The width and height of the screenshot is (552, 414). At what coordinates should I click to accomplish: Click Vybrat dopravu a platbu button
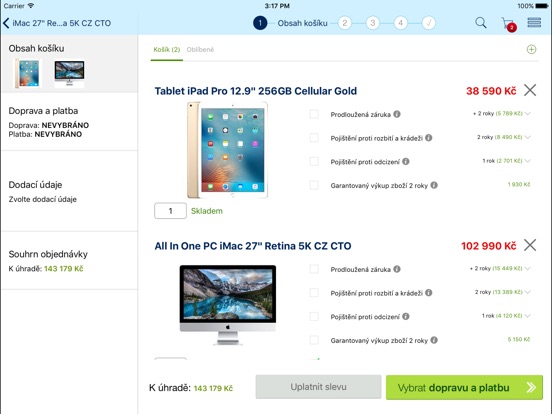(x=464, y=387)
